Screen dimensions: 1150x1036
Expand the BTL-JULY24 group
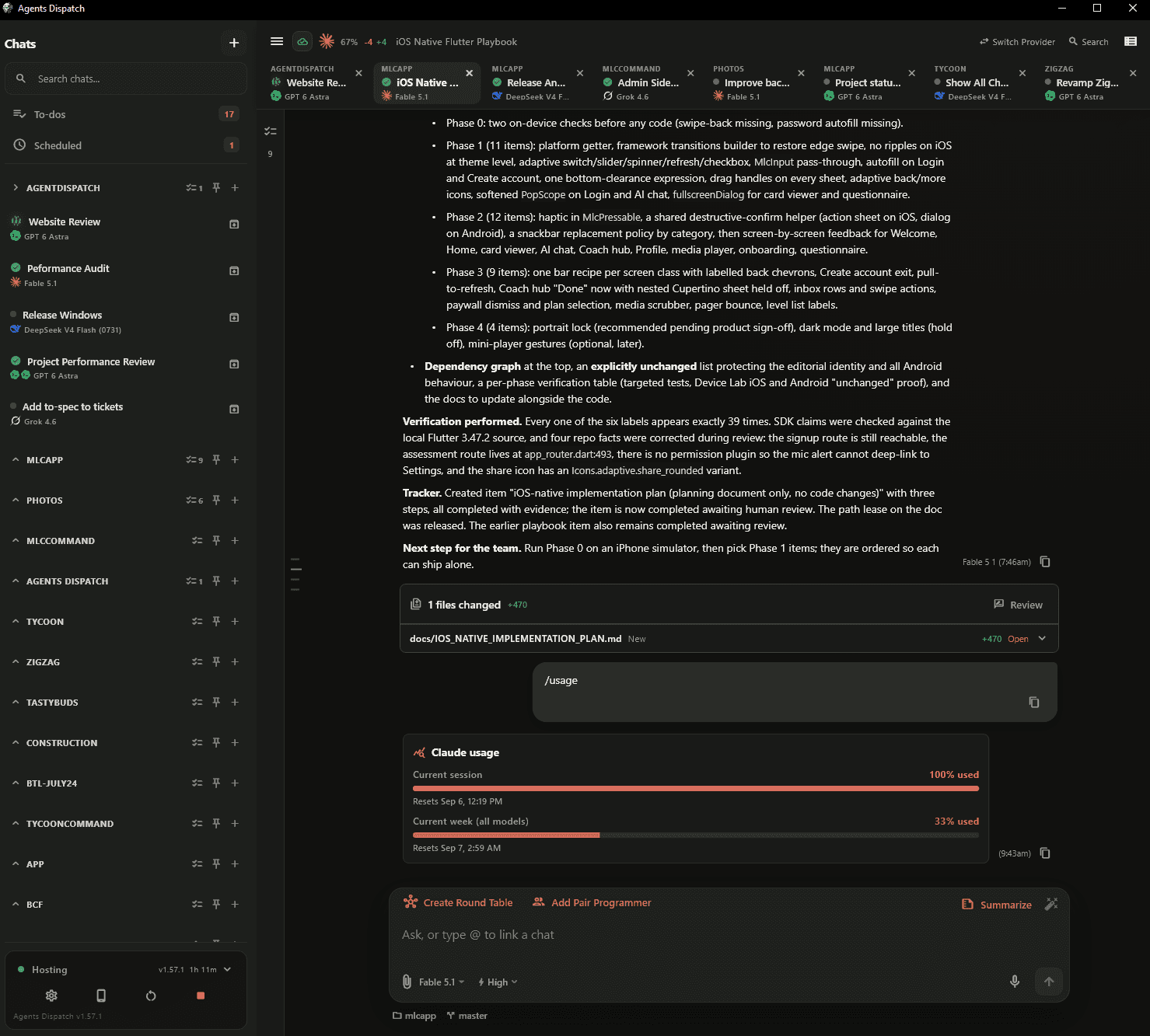[x=16, y=783]
